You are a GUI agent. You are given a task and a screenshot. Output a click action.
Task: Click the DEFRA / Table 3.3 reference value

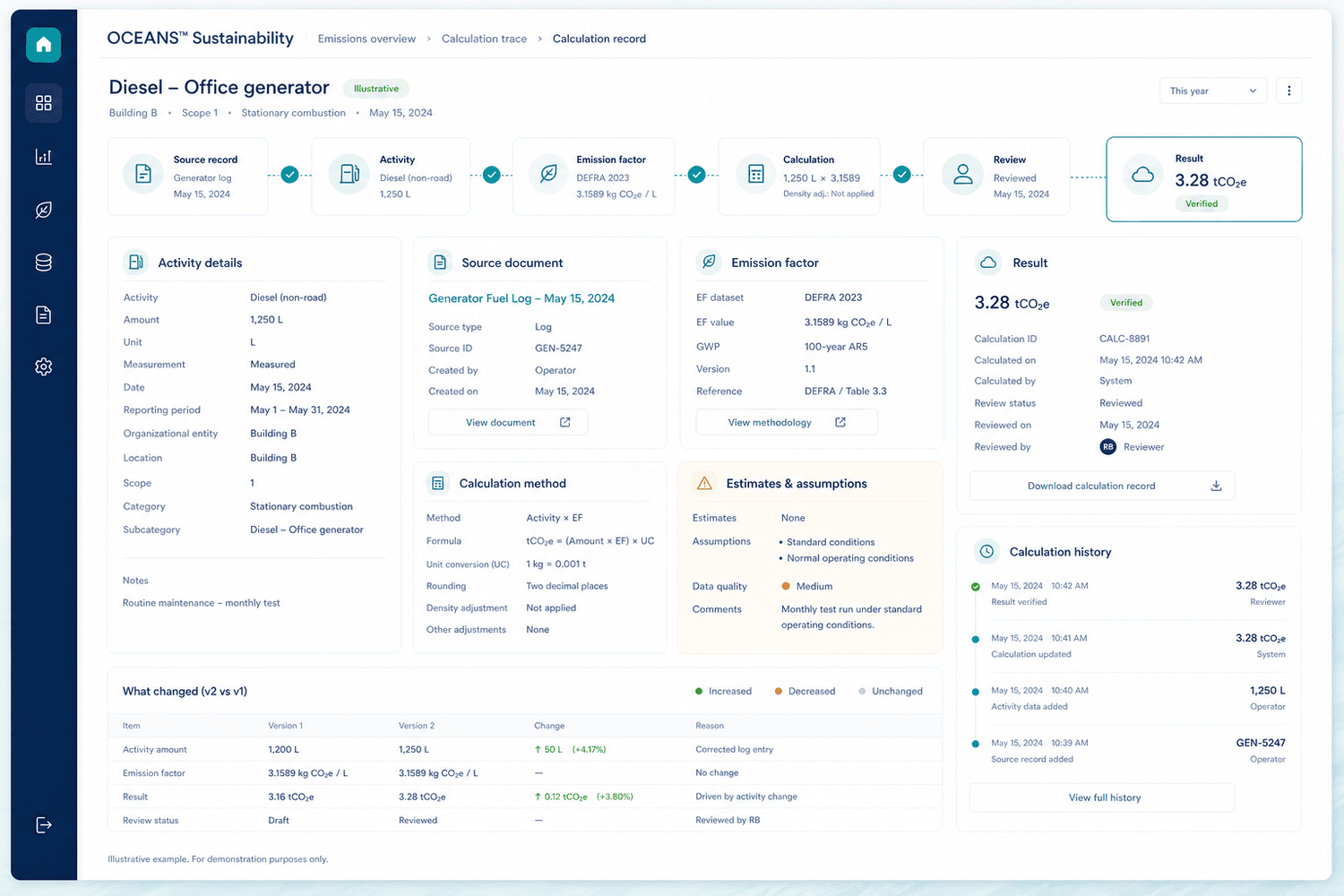click(x=846, y=392)
